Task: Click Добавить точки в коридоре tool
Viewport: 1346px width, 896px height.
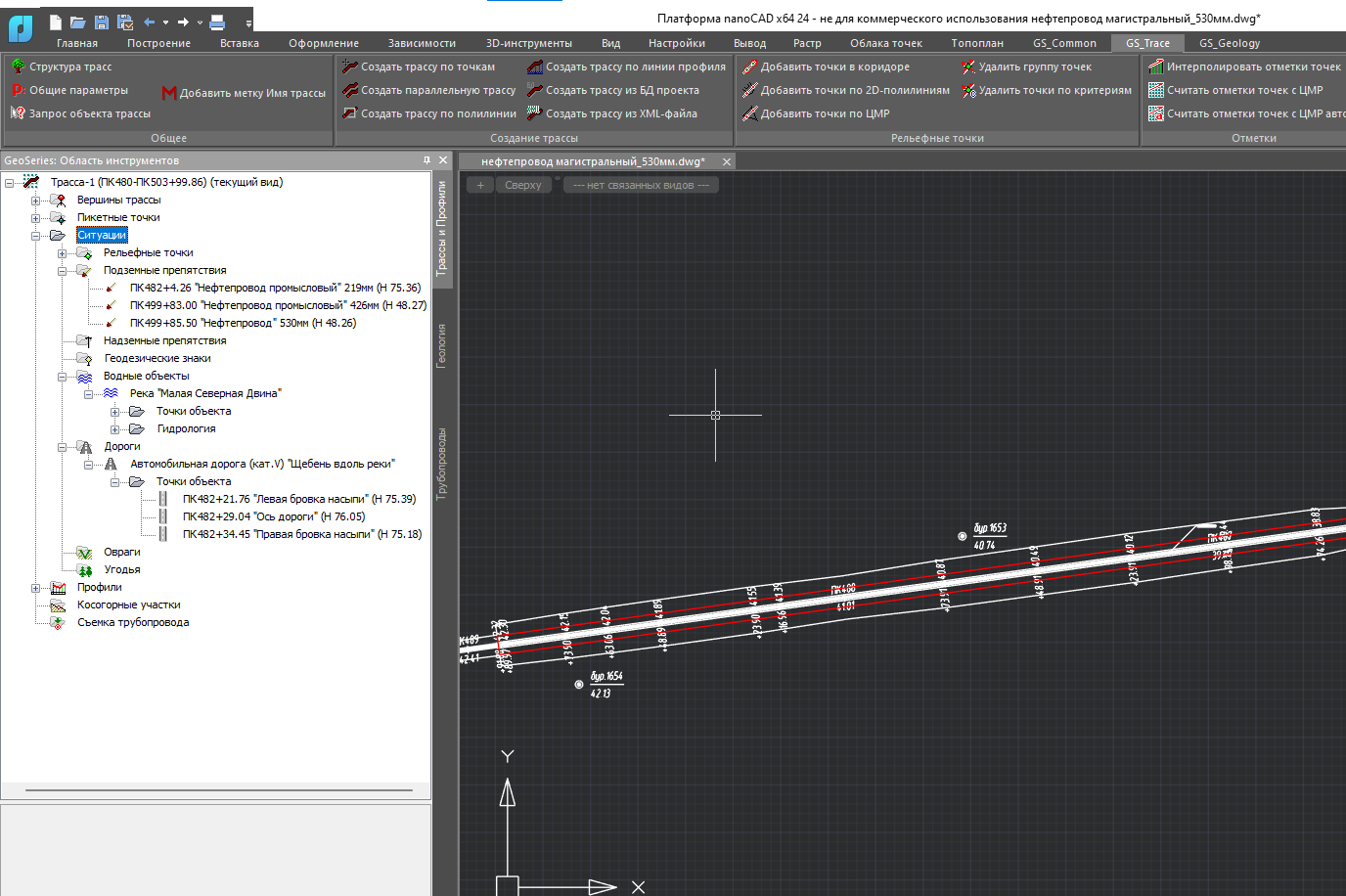Action: [x=834, y=67]
